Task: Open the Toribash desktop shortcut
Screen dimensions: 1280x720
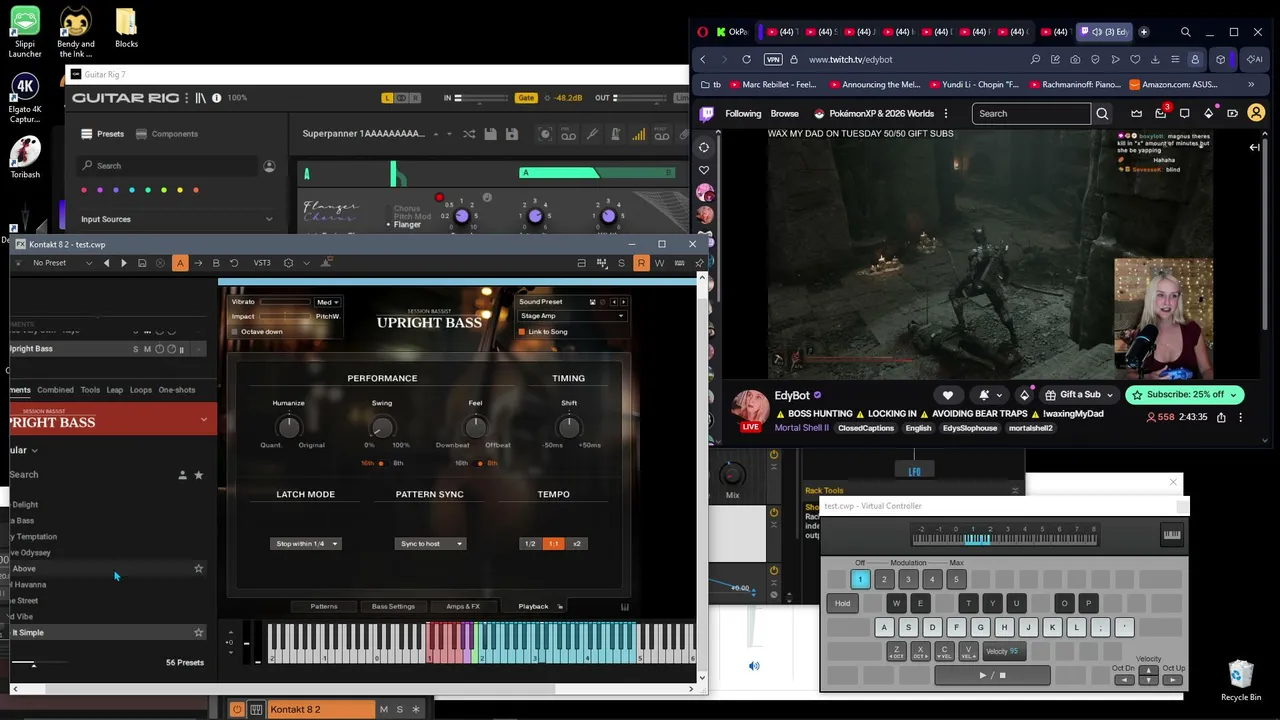Action: point(25,158)
